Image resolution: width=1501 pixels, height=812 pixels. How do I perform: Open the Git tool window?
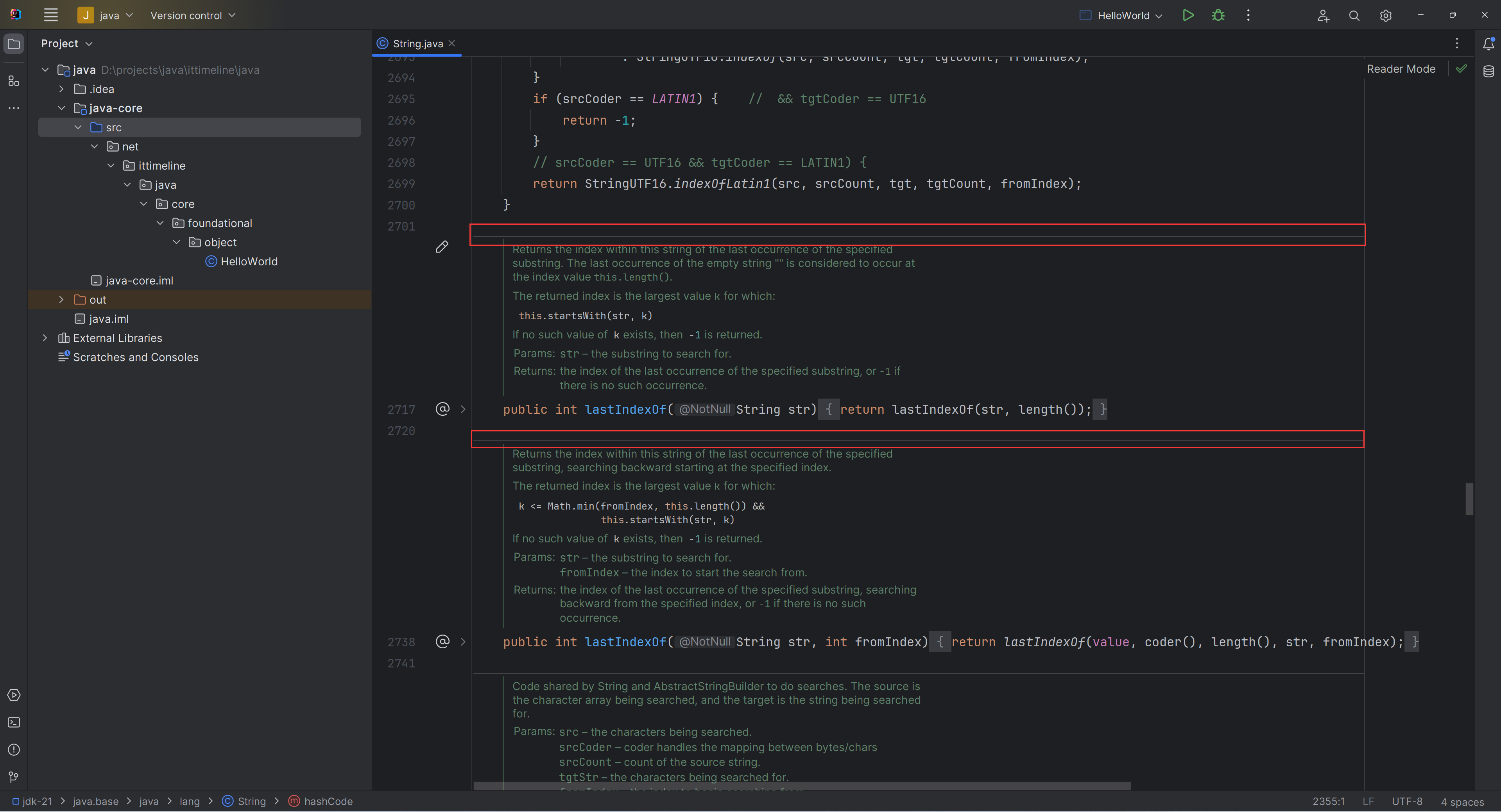[14, 777]
